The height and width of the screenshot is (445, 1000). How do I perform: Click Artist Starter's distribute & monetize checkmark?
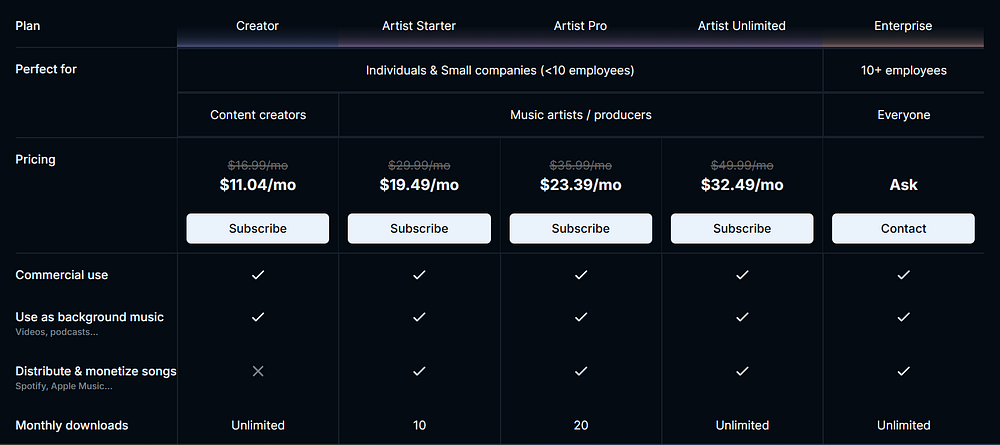coord(419,371)
